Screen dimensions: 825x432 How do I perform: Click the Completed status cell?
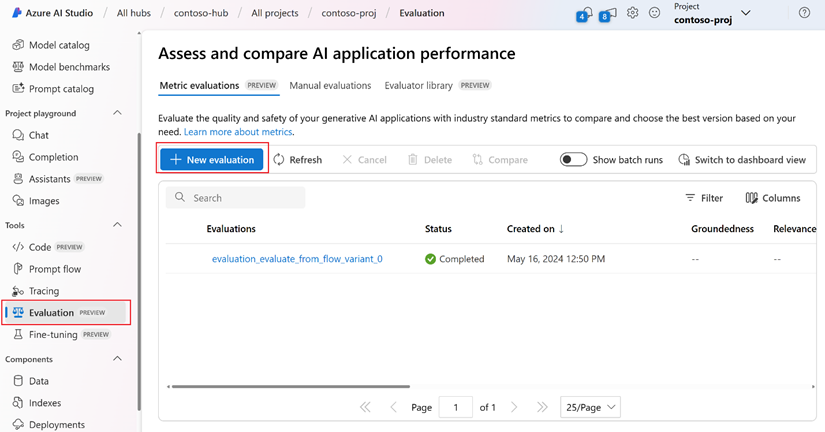point(455,259)
